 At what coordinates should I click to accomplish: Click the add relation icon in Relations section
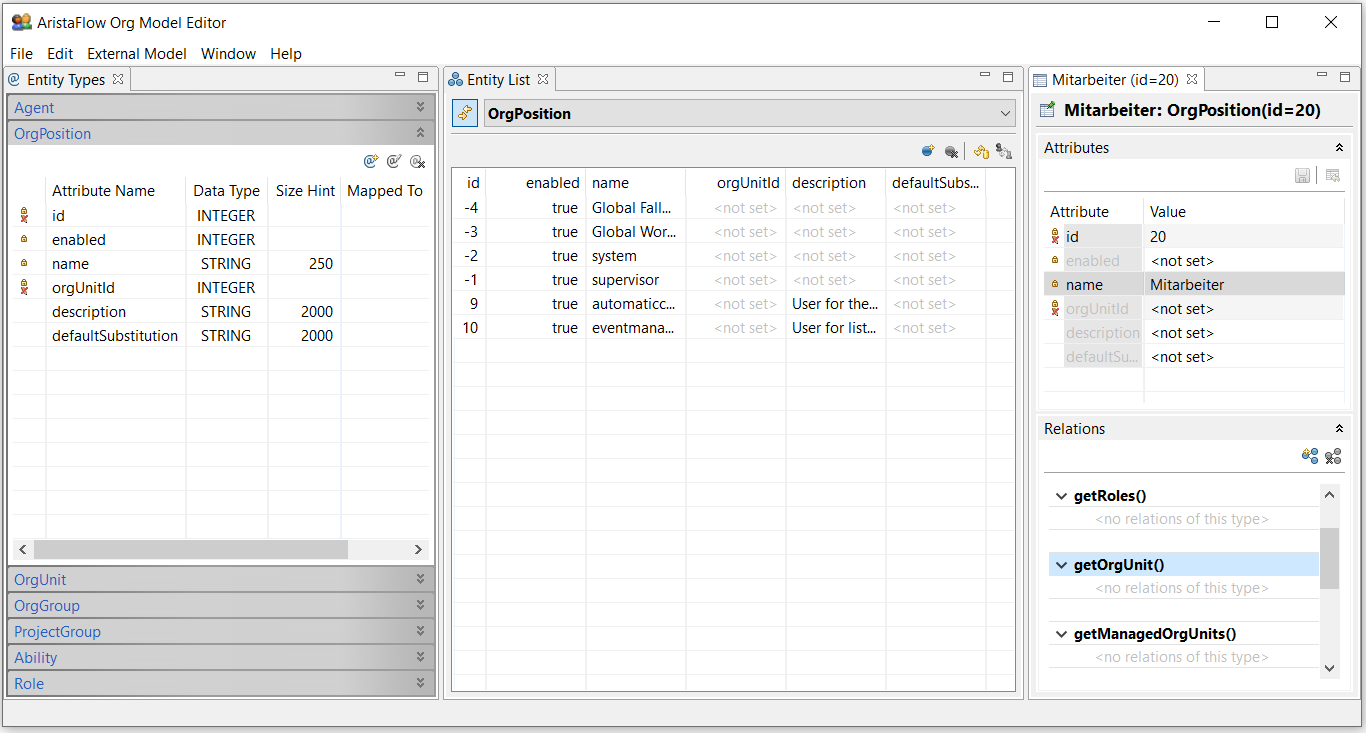pos(1309,456)
